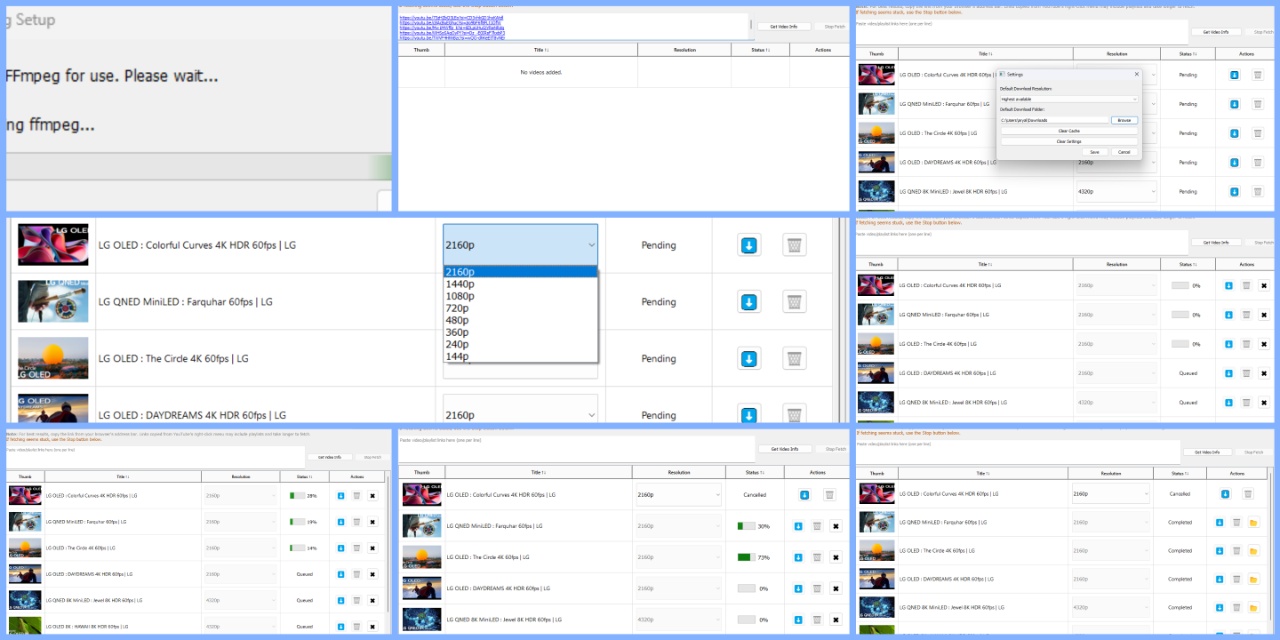Cancel the 0% The Circle download
The image size is (1280, 640).
click(1263, 344)
